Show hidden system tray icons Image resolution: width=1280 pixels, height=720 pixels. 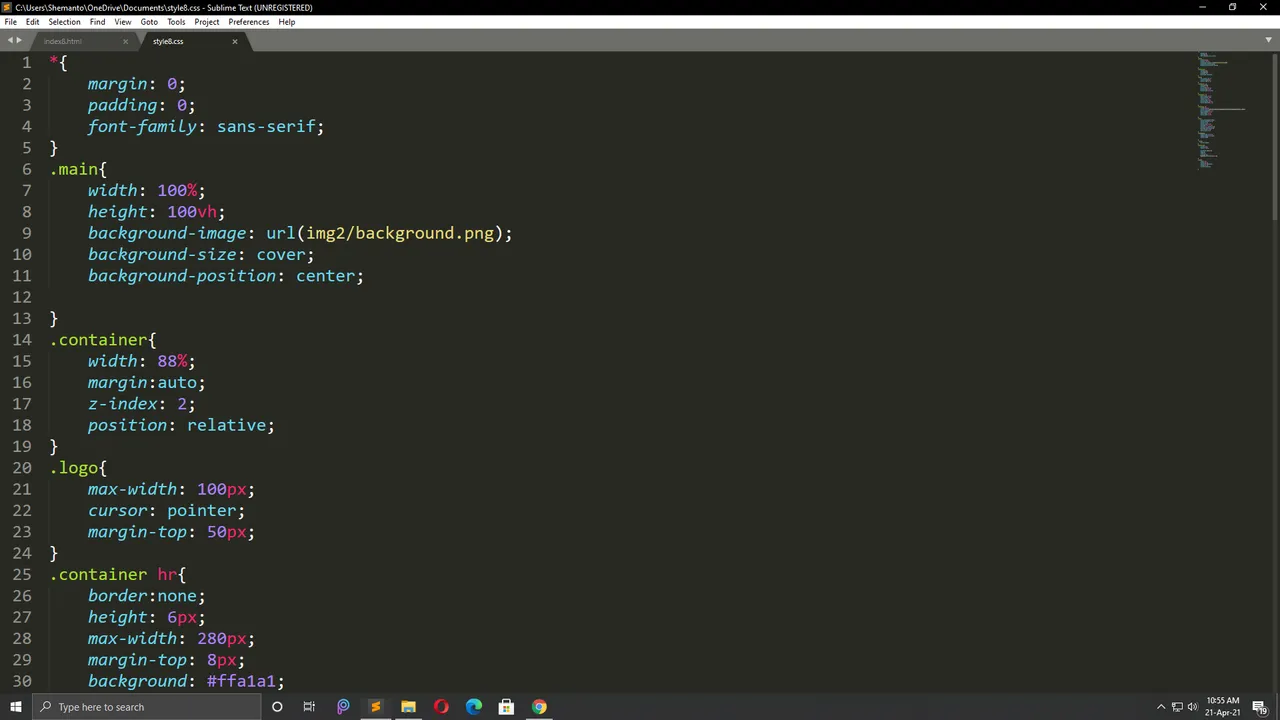1161,707
